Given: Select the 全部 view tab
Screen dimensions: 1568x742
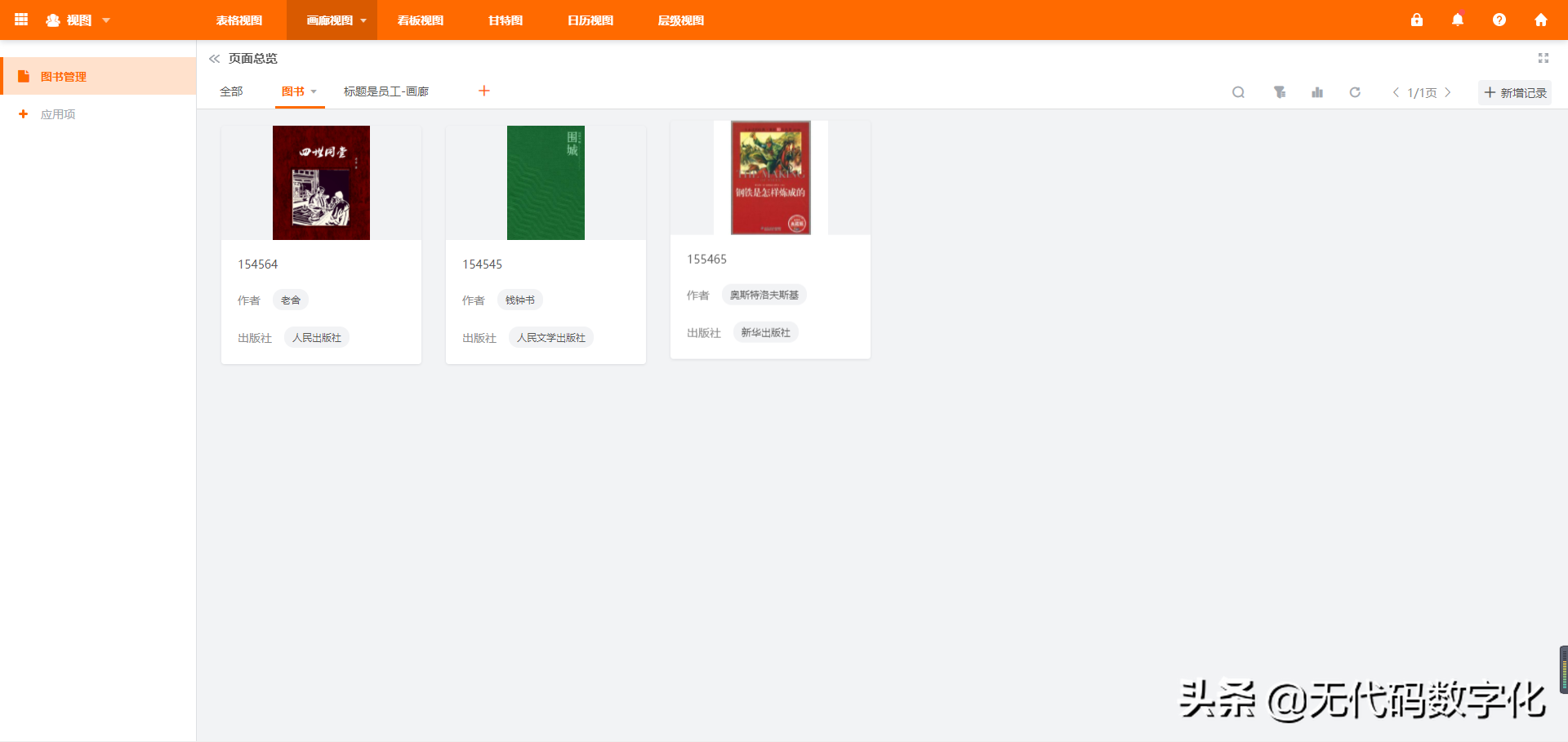Looking at the screenshot, I should (x=231, y=91).
